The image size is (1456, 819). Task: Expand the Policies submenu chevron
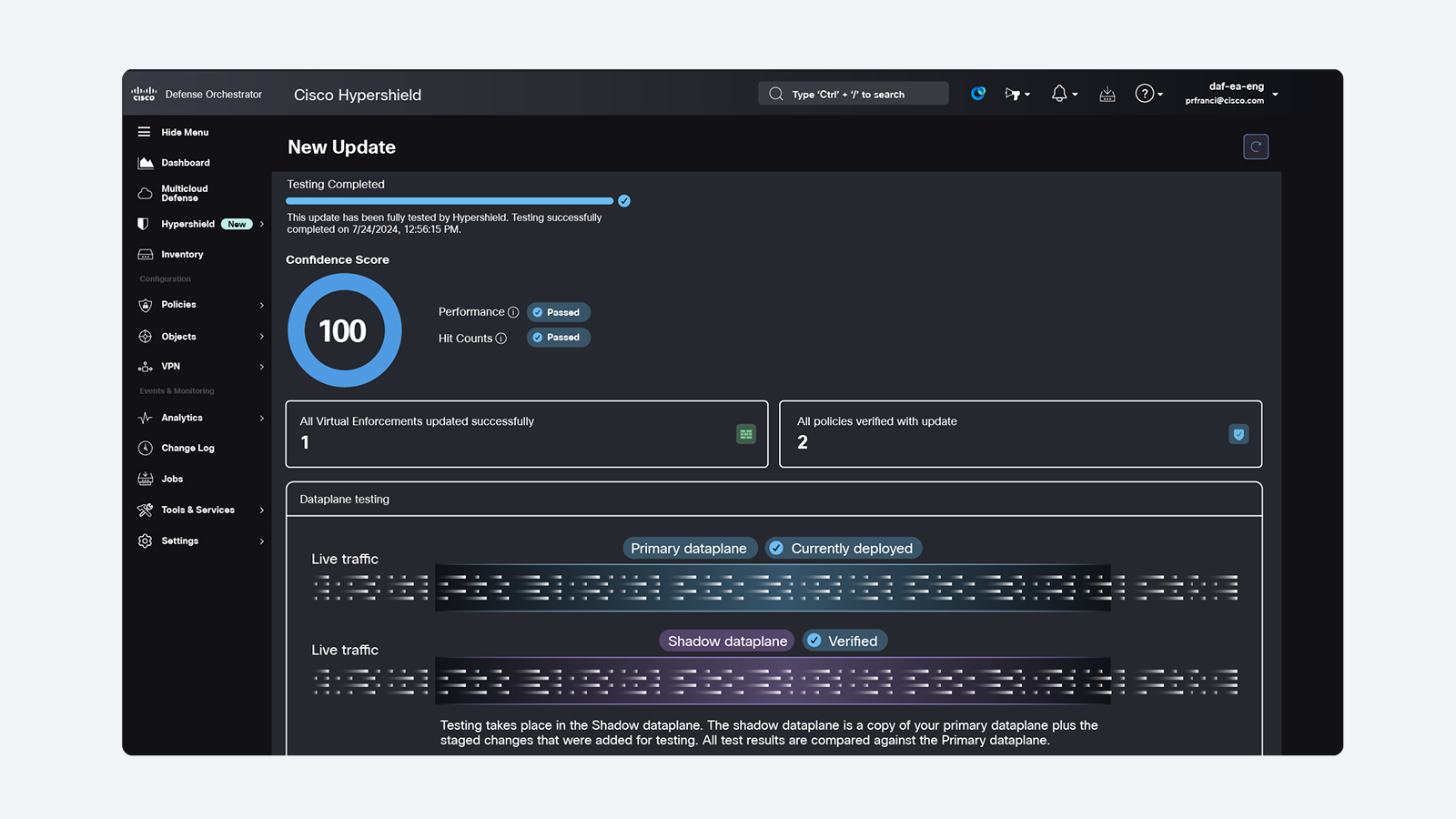tap(262, 305)
